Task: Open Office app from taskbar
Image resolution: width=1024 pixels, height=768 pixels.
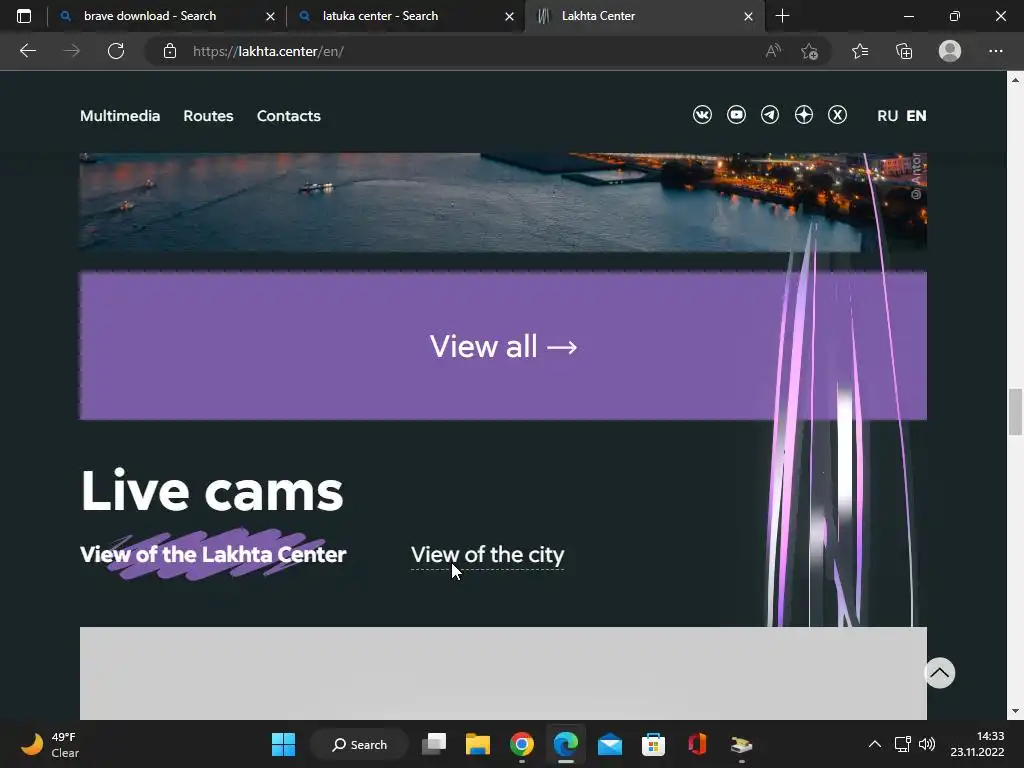Action: [x=697, y=744]
